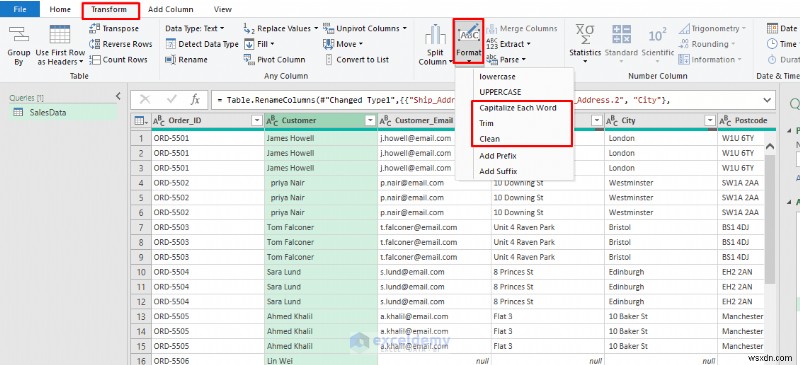Cancel formula edit with X icon
The image size is (800, 365).
[145, 100]
